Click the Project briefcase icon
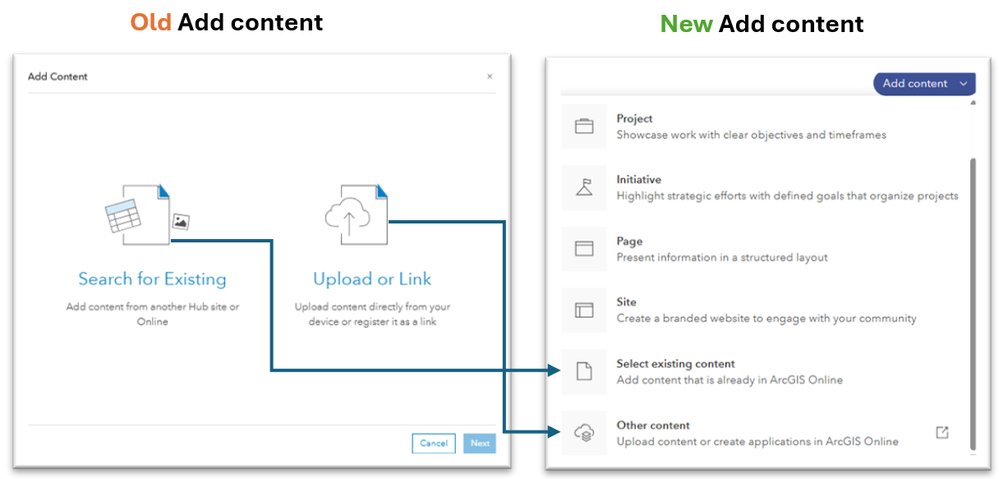The height and width of the screenshot is (479, 999). pos(584,126)
